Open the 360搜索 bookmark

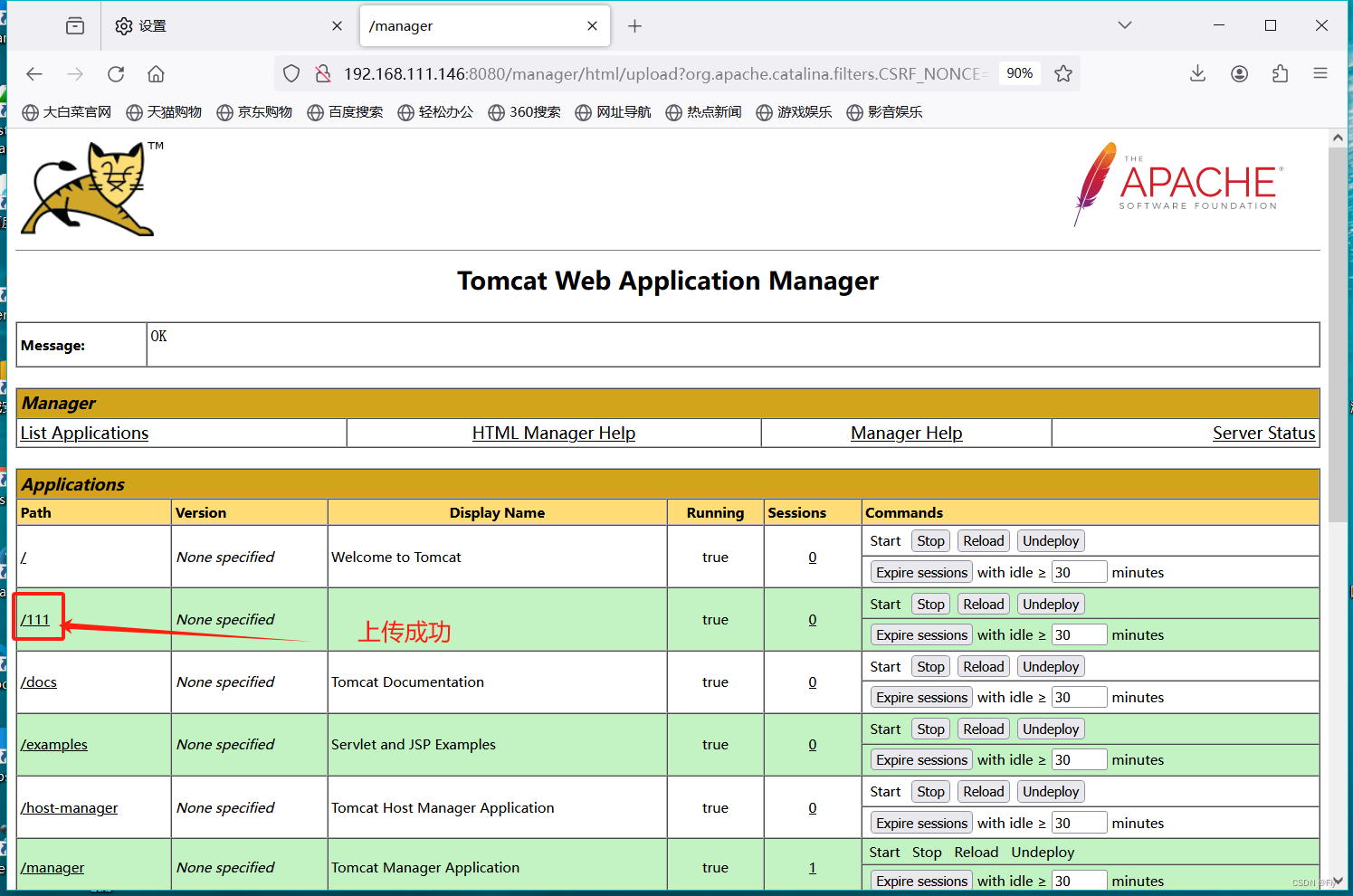(x=524, y=112)
